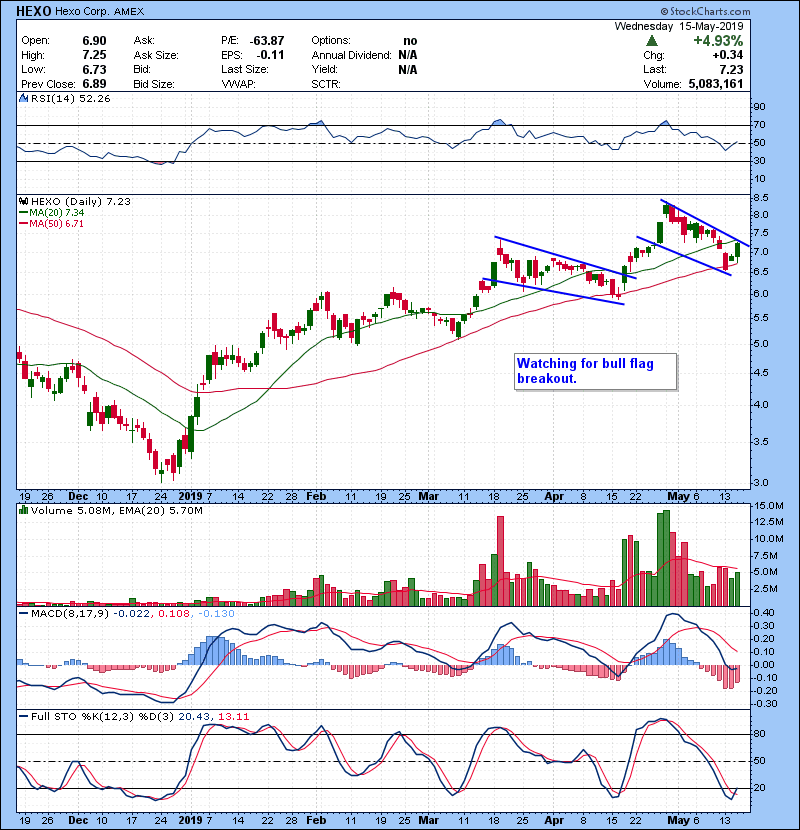Click the Open value 6.90
Image resolution: width=800 pixels, height=830 pixels.
[x=94, y=41]
